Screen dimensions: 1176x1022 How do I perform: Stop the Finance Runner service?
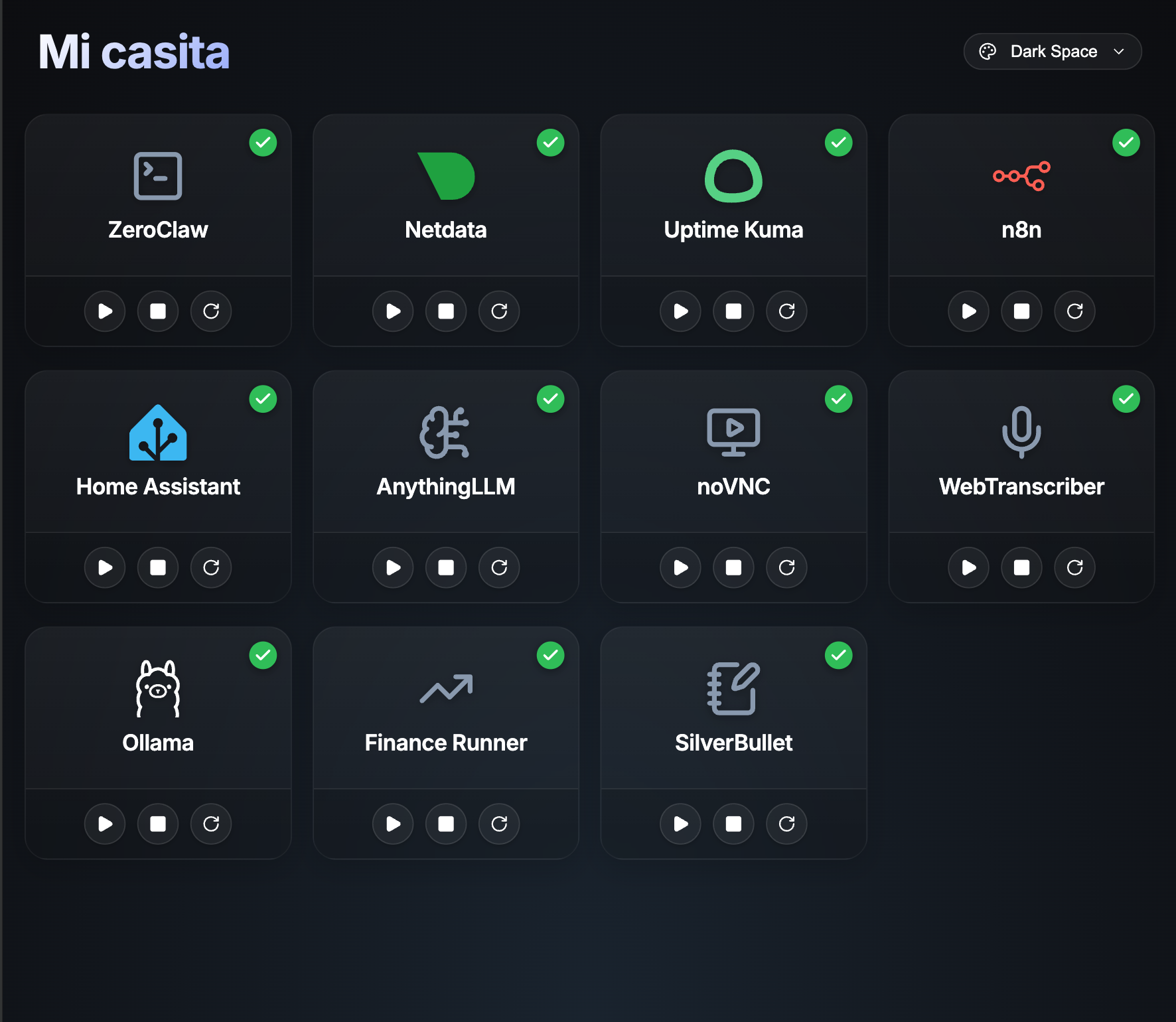coord(445,824)
